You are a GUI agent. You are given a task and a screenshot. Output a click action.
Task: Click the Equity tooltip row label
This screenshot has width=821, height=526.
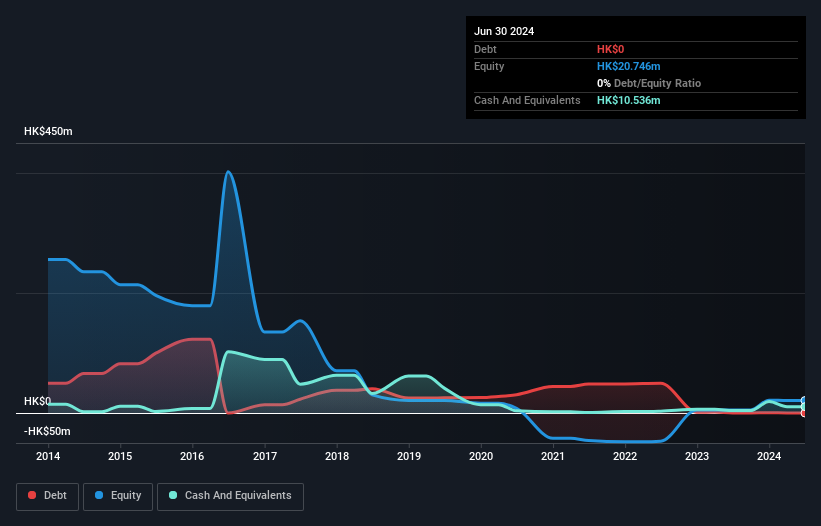click(x=489, y=66)
